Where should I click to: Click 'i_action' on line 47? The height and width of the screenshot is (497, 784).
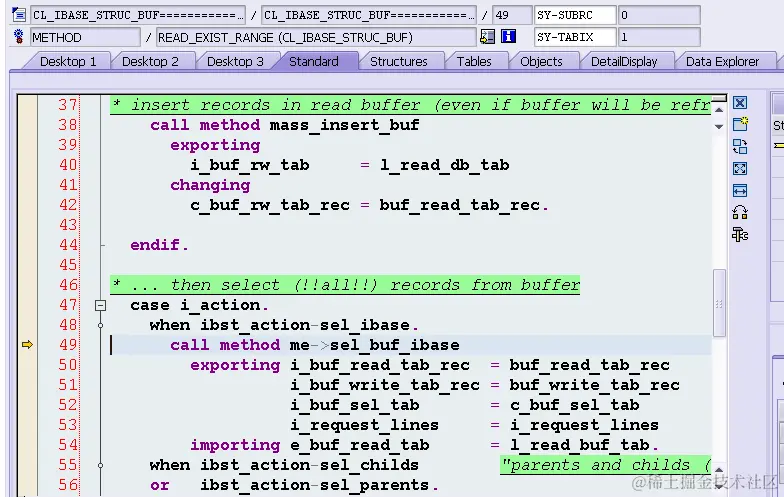pos(220,305)
